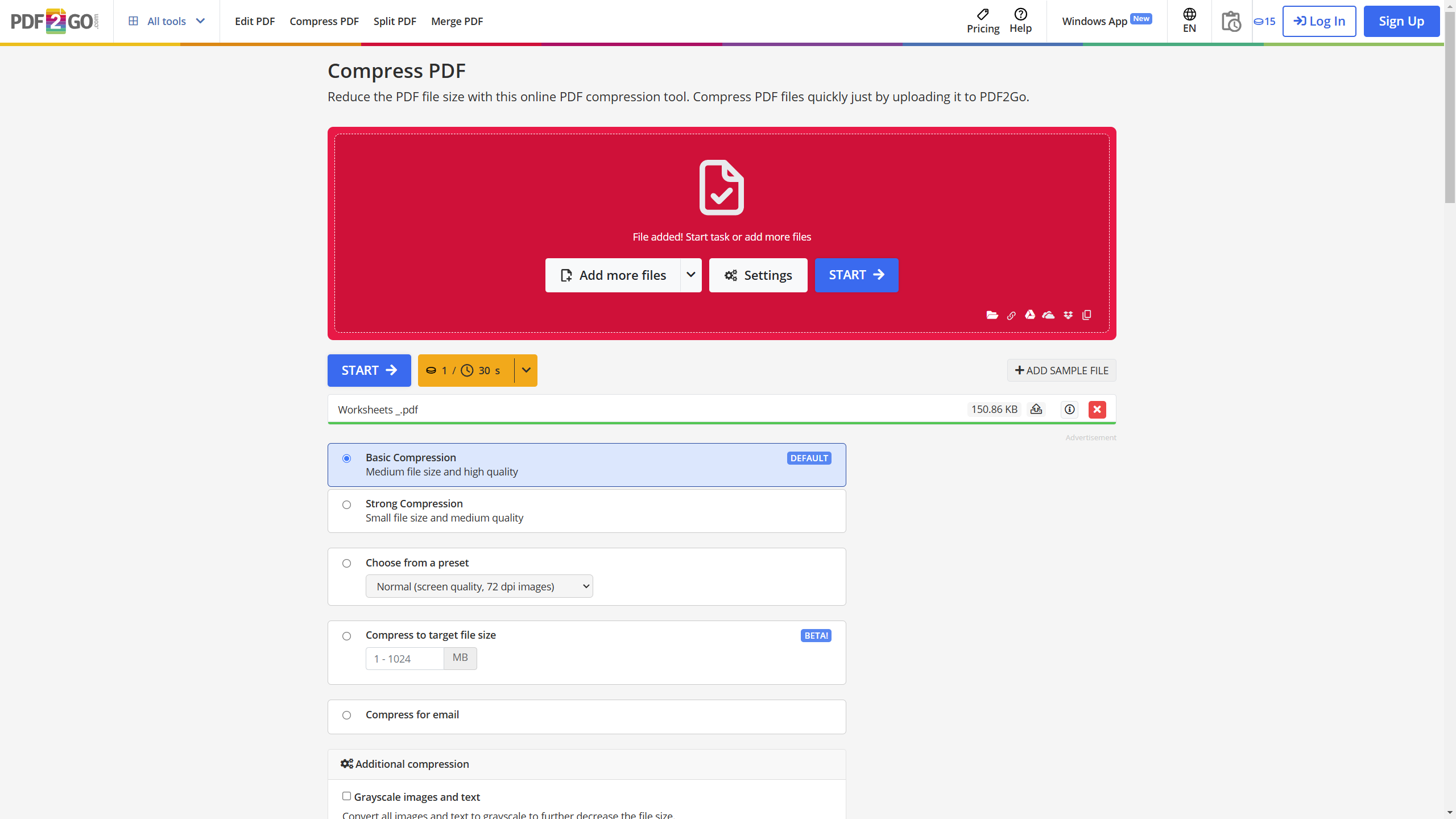Enable the Grayscale images and text checkbox
The width and height of the screenshot is (1456, 819).
(347, 796)
